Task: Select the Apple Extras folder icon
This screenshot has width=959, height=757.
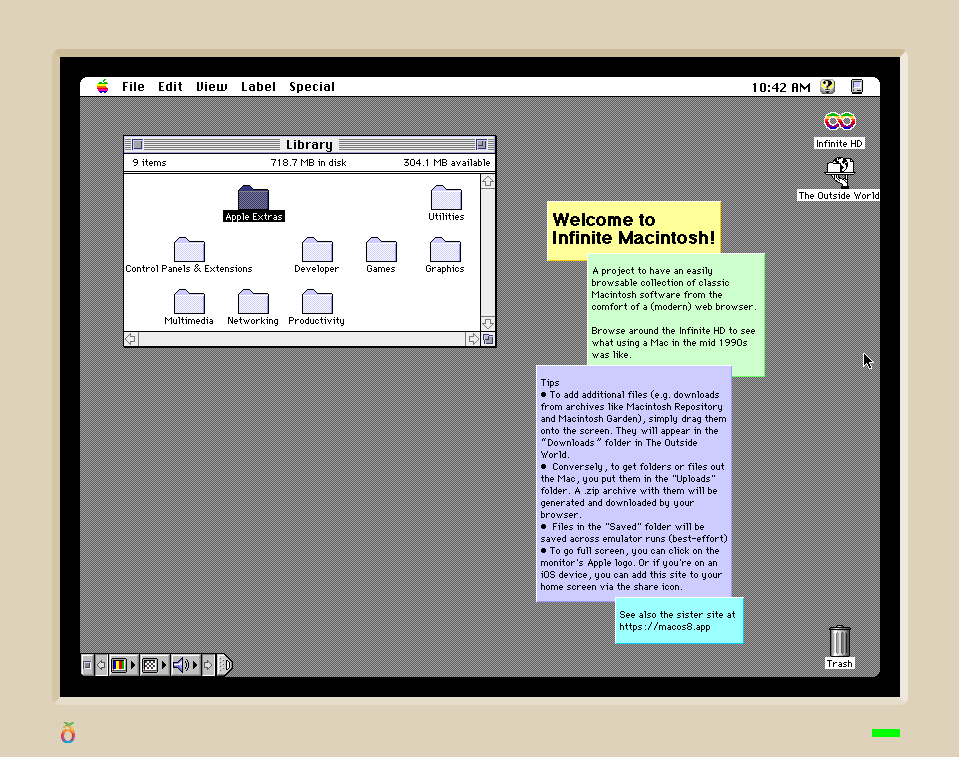Action: (253, 198)
